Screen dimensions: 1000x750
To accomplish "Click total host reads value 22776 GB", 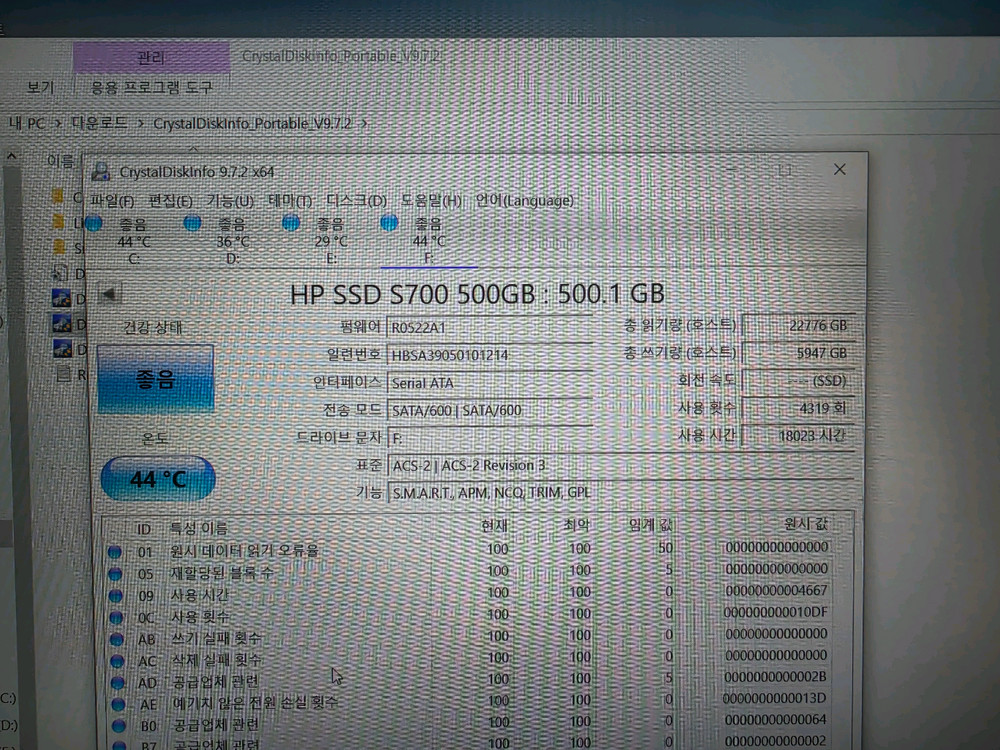I will [797, 325].
